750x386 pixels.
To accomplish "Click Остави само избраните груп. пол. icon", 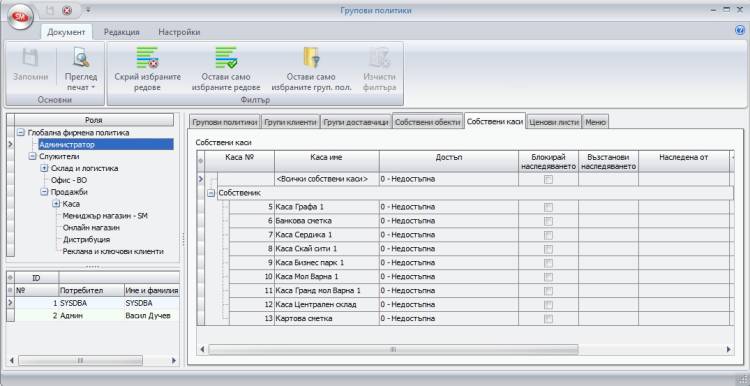I will pos(311,58).
